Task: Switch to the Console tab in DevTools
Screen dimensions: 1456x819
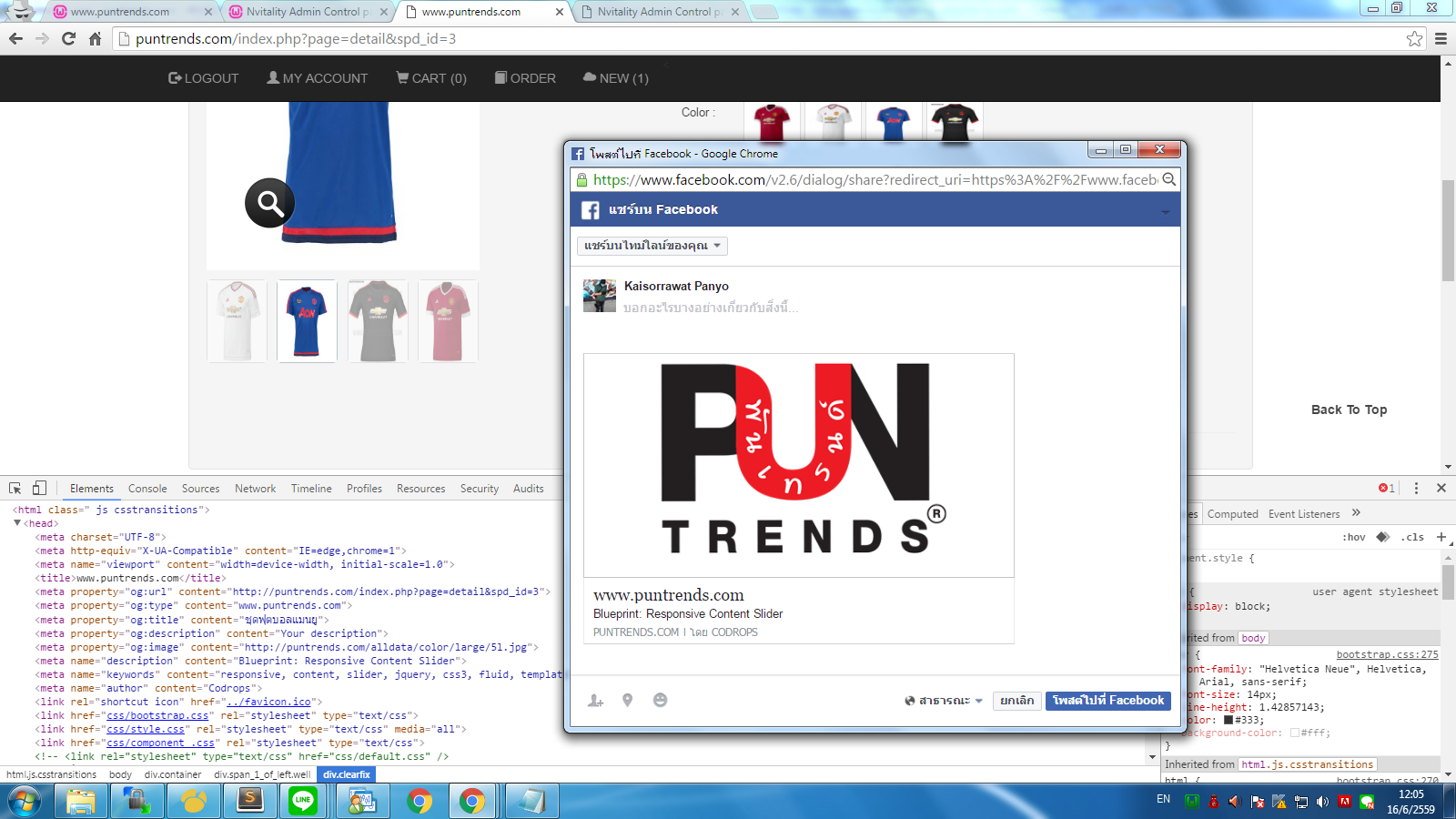Action: (147, 489)
